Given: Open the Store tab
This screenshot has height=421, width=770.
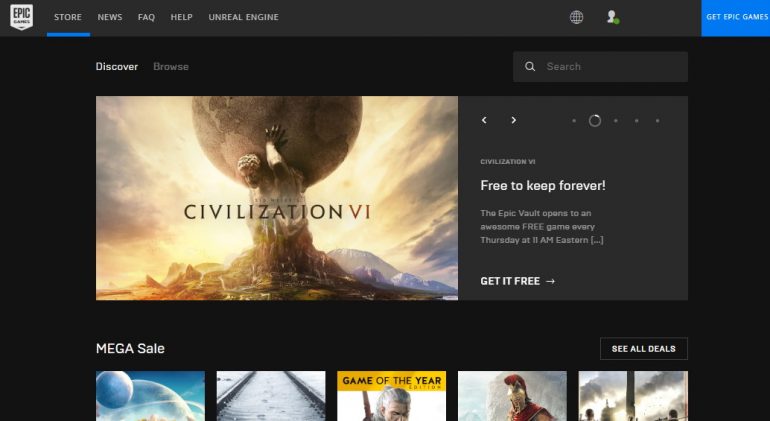Looking at the screenshot, I should tap(68, 17).
